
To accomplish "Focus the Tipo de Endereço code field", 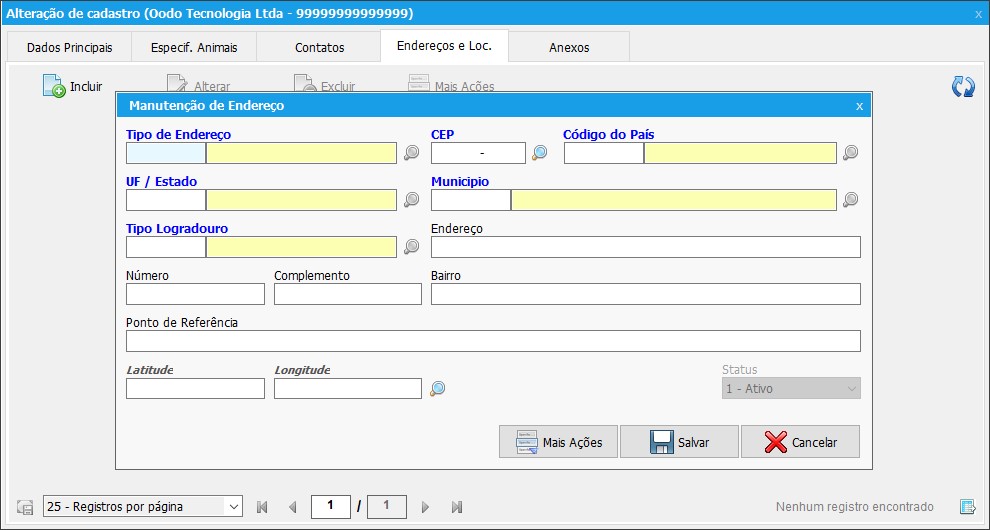I will (166, 153).
